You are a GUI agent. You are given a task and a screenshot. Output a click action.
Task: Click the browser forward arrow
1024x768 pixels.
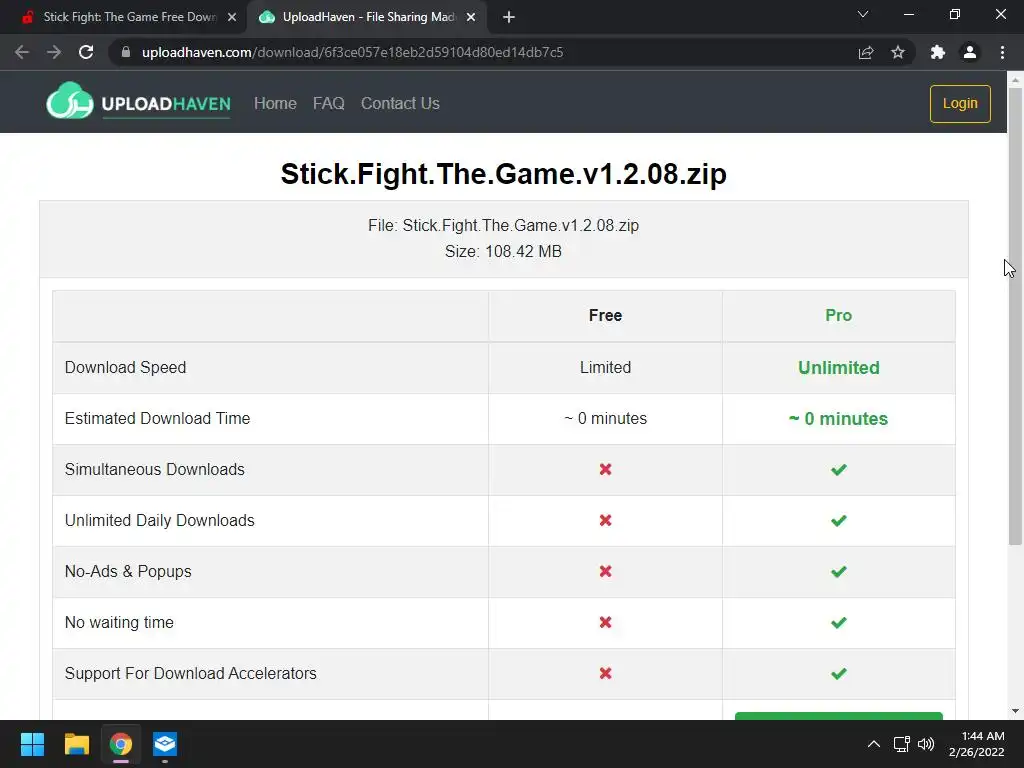coord(54,52)
